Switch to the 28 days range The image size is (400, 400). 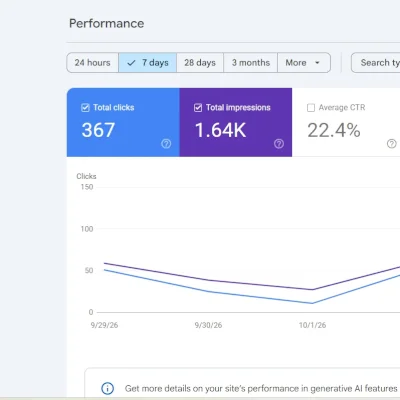pyautogui.click(x=200, y=63)
